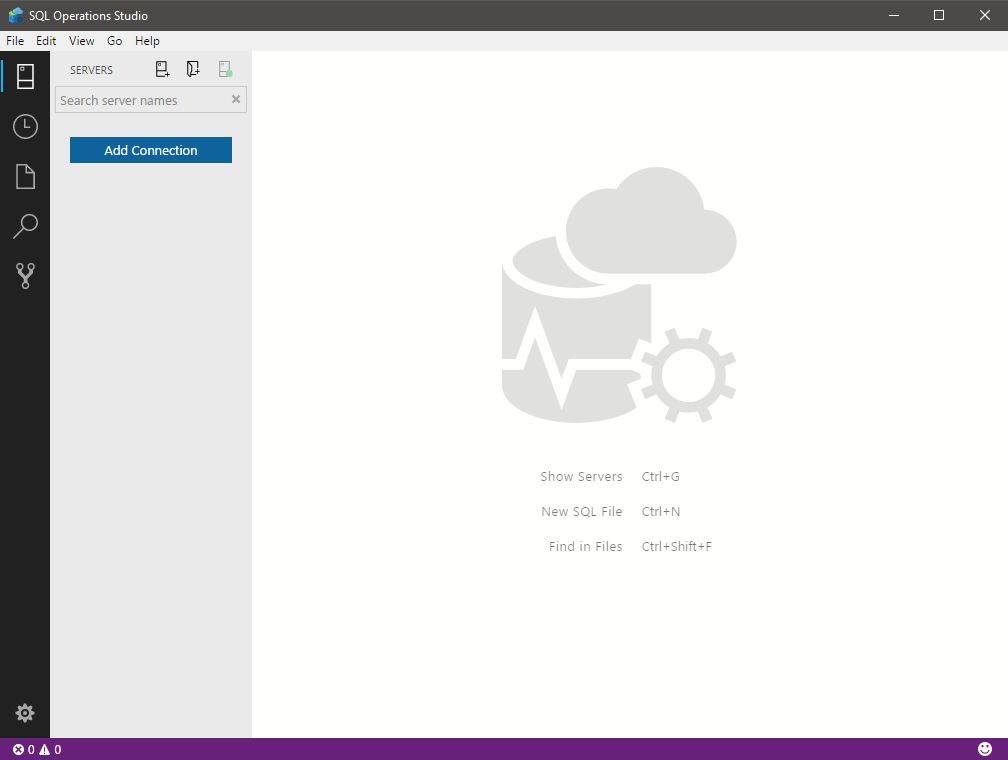Viewport: 1008px width, 760px height.
Task: Click the errors count in status bar
Action: point(24,750)
